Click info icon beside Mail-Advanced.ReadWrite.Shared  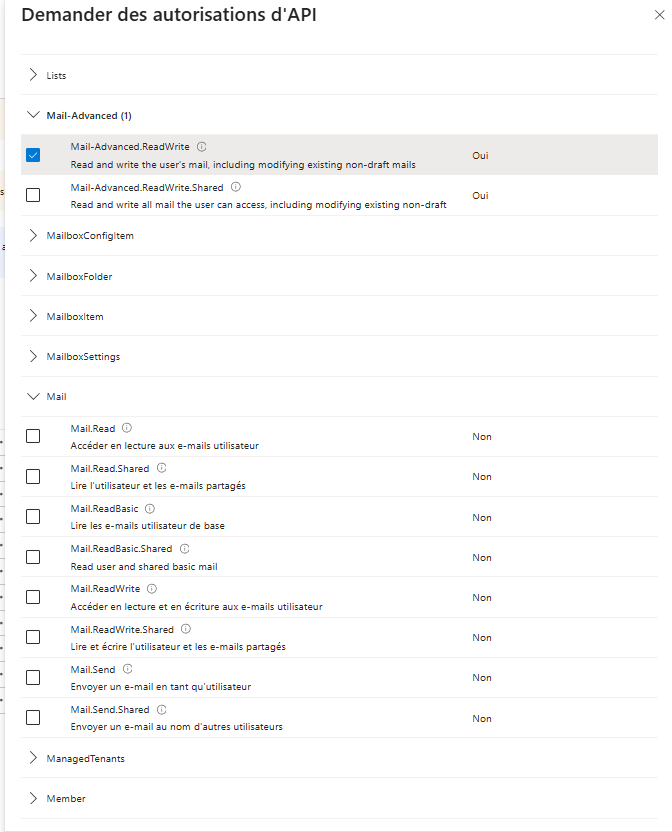pyautogui.click(x=236, y=187)
